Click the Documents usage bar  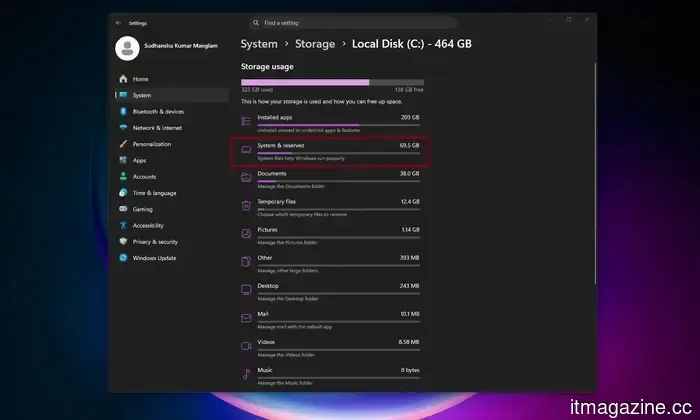coord(338,181)
